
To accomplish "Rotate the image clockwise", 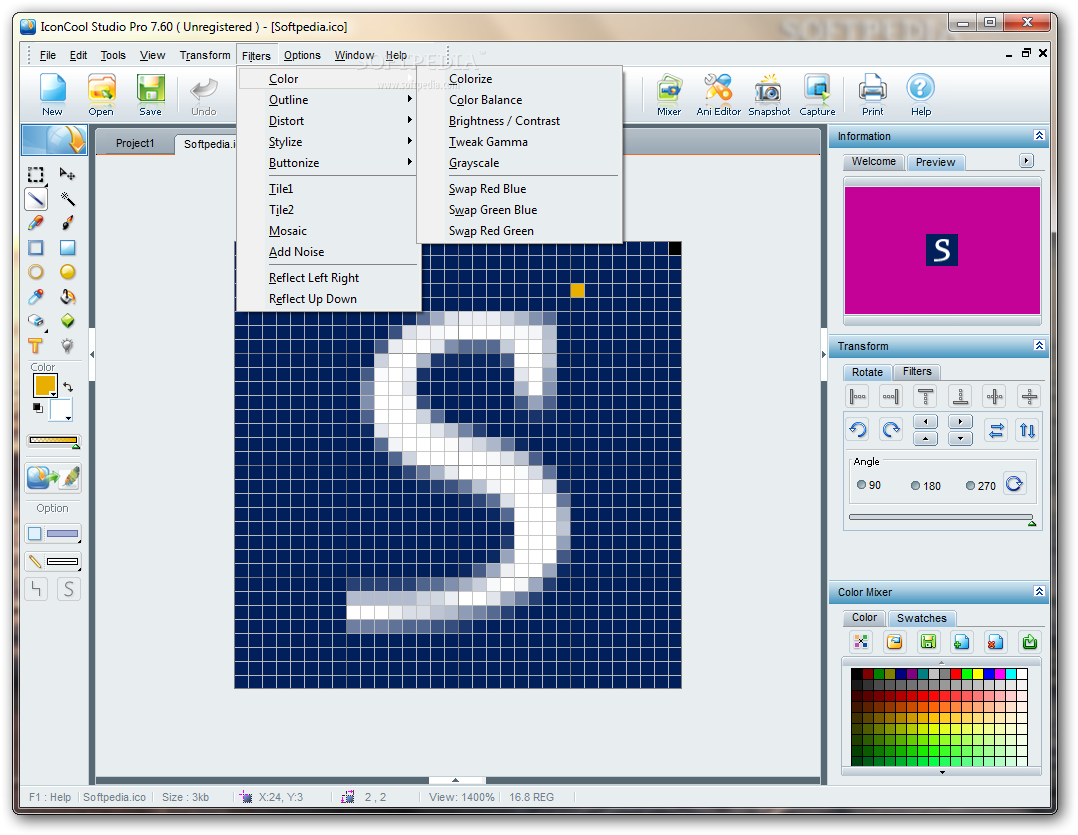I will (x=892, y=430).
